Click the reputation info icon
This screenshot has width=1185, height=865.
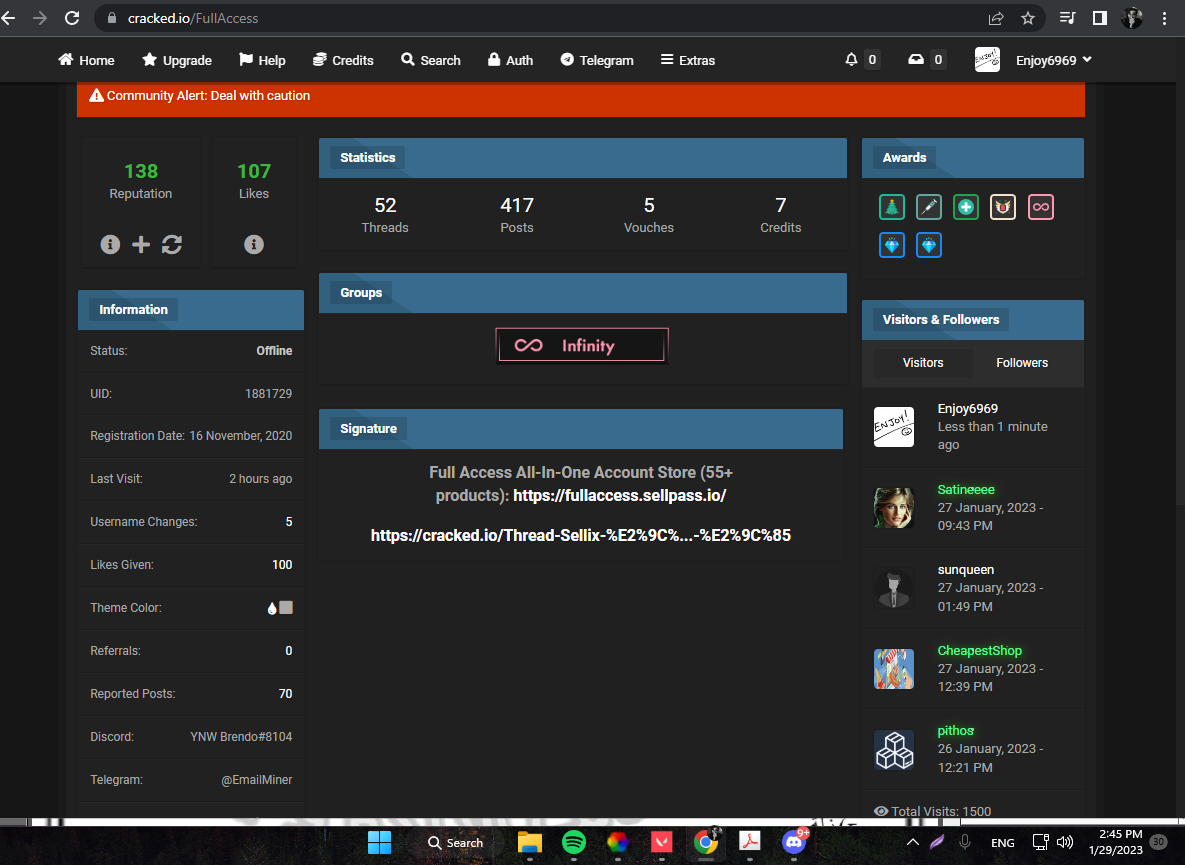click(x=110, y=245)
